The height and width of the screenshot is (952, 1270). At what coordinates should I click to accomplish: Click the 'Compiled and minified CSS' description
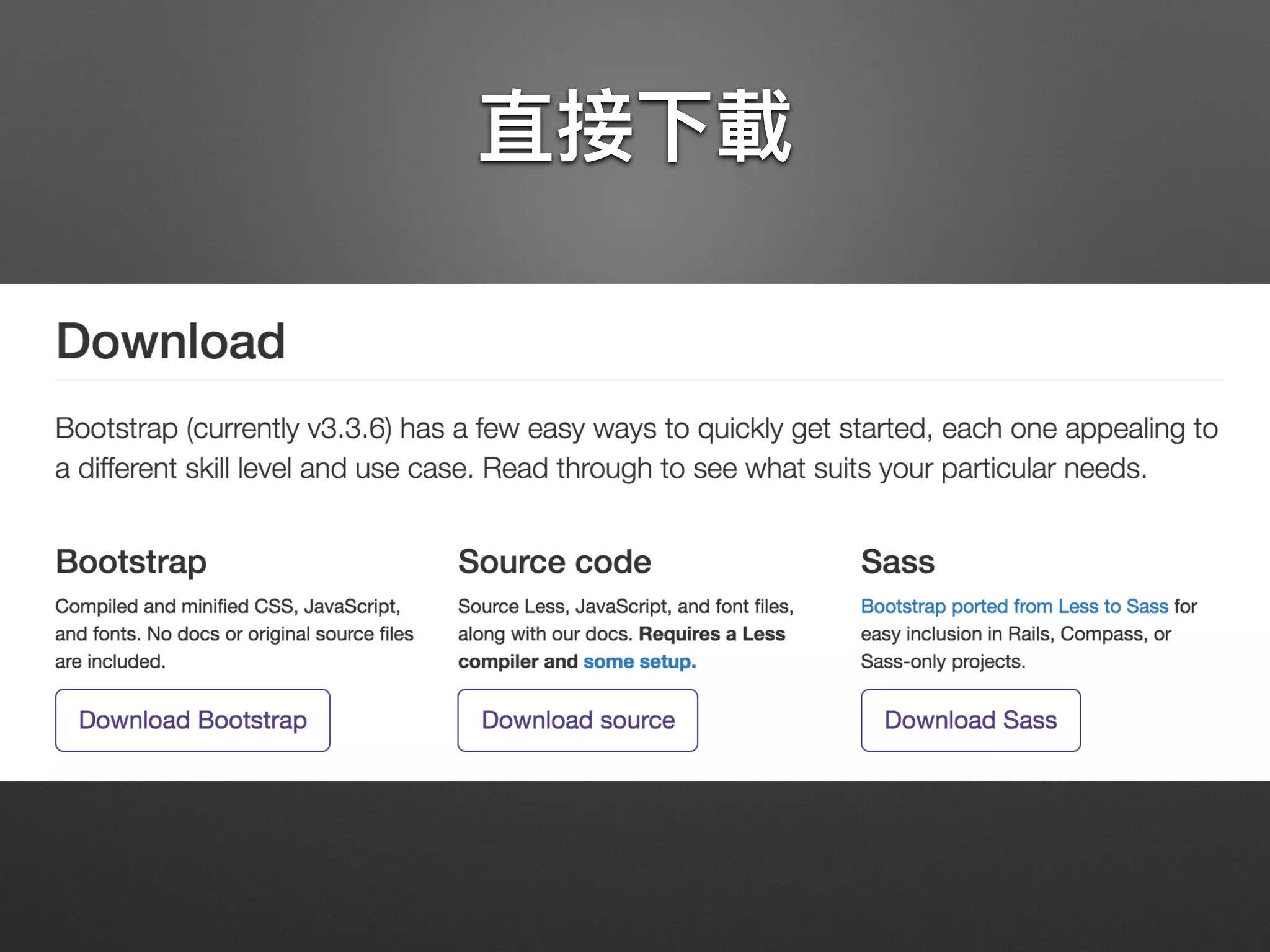coord(228,606)
